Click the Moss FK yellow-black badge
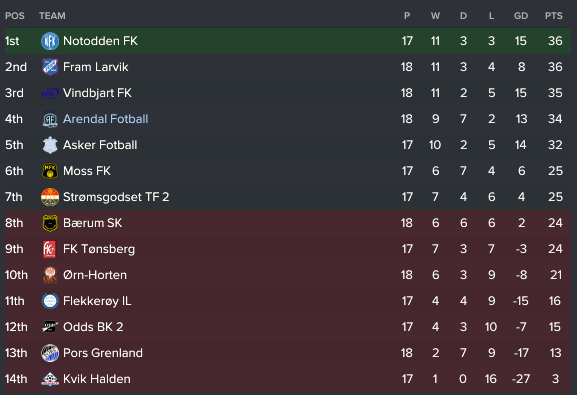The height and width of the screenshot is (395, 577). coord(50,171)
